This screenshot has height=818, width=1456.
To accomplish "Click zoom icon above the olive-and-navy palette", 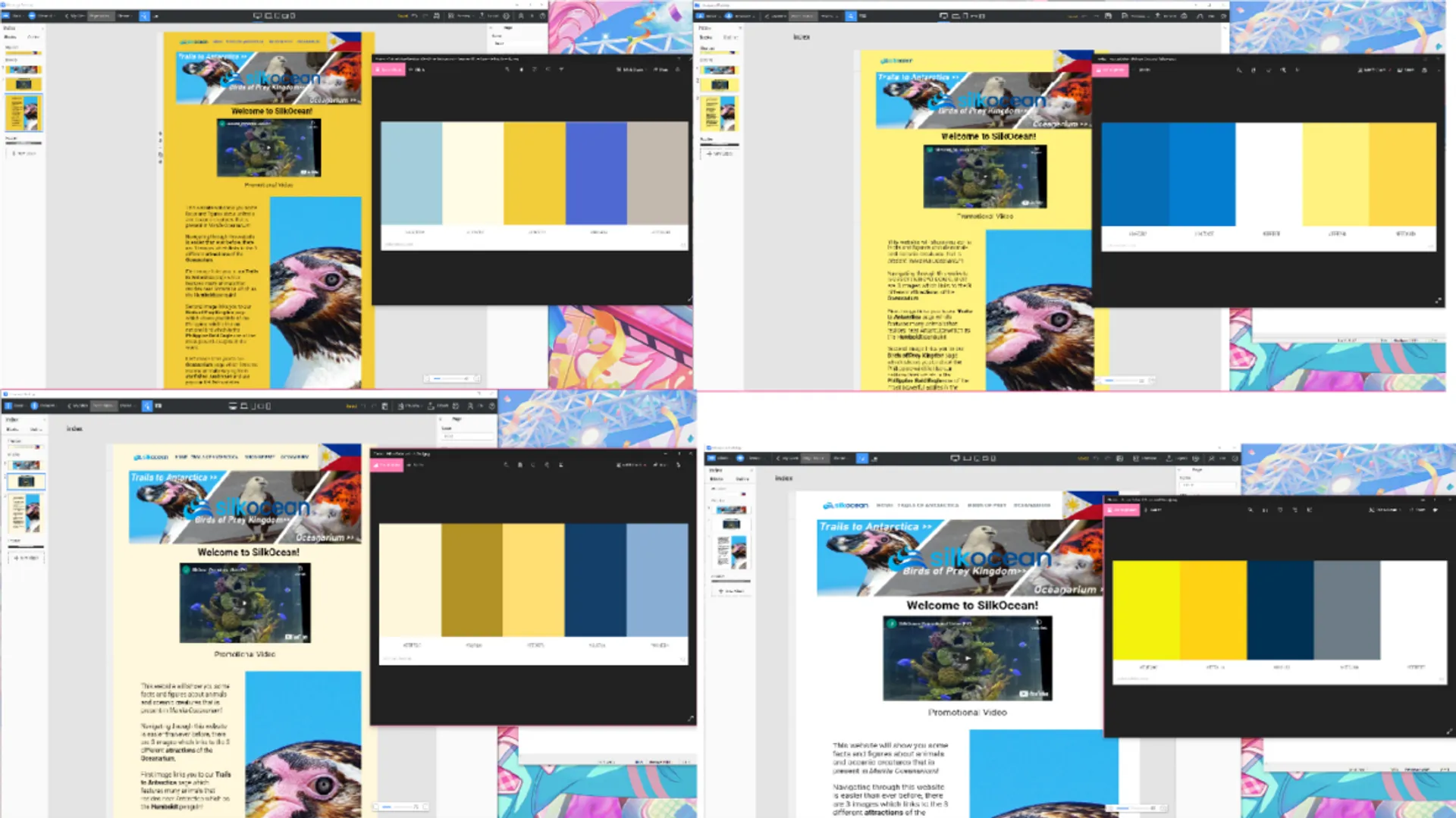I will (506, 465).
